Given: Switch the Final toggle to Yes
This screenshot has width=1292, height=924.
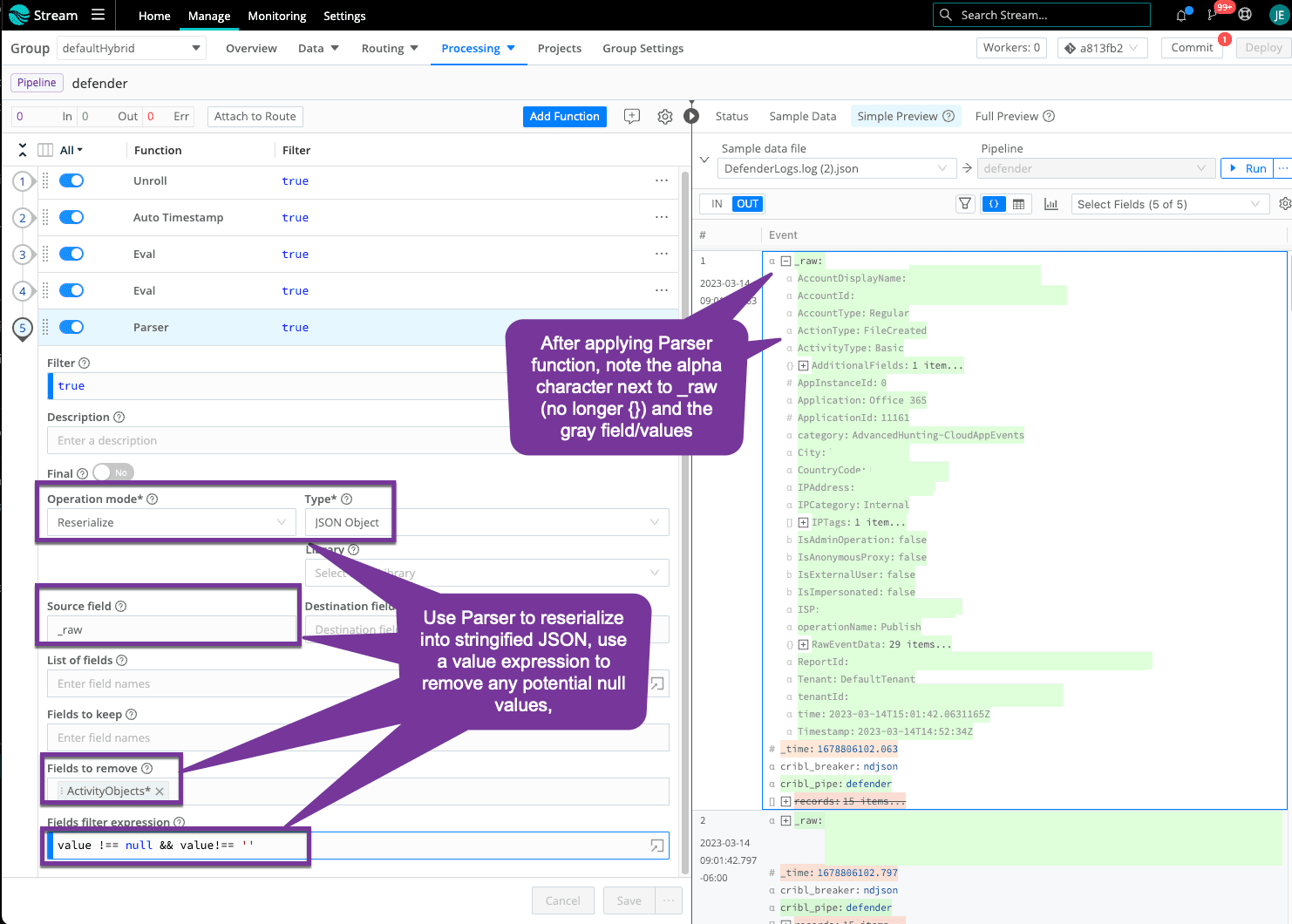Looking at the screenshot, I should tap(112, 472).
